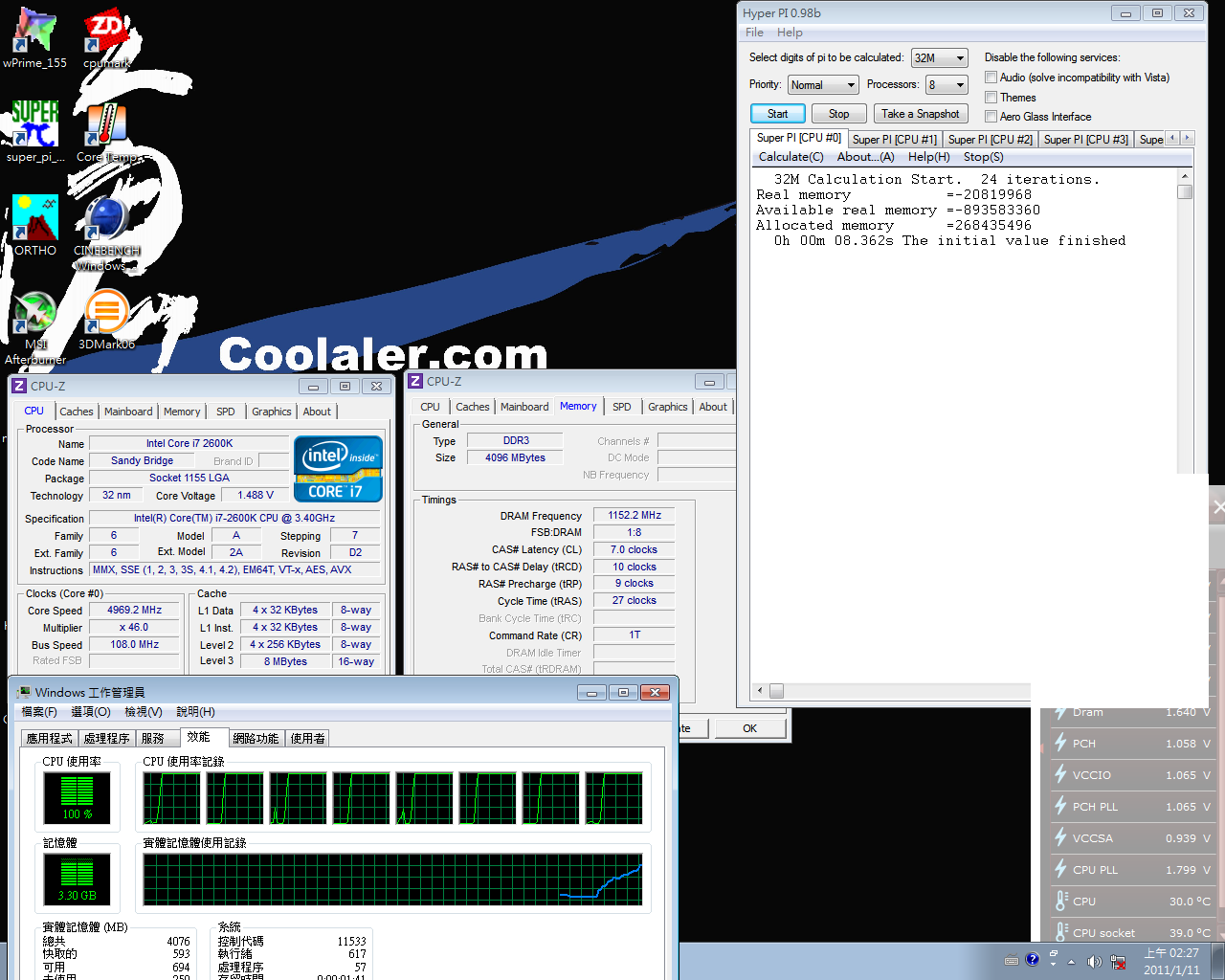Open the File menu in Hyper PI
This screenshot has width=1225, height=980.
coord(755,33)
